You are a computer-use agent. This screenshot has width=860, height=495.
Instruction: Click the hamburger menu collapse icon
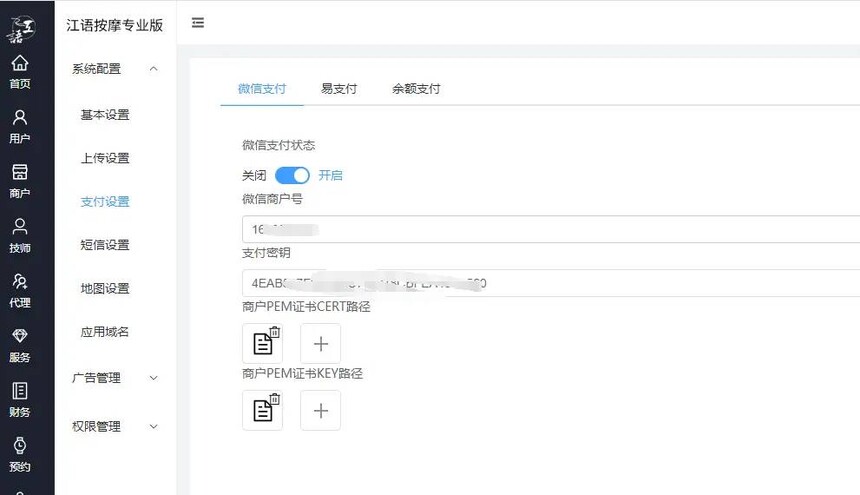point(198,23)
